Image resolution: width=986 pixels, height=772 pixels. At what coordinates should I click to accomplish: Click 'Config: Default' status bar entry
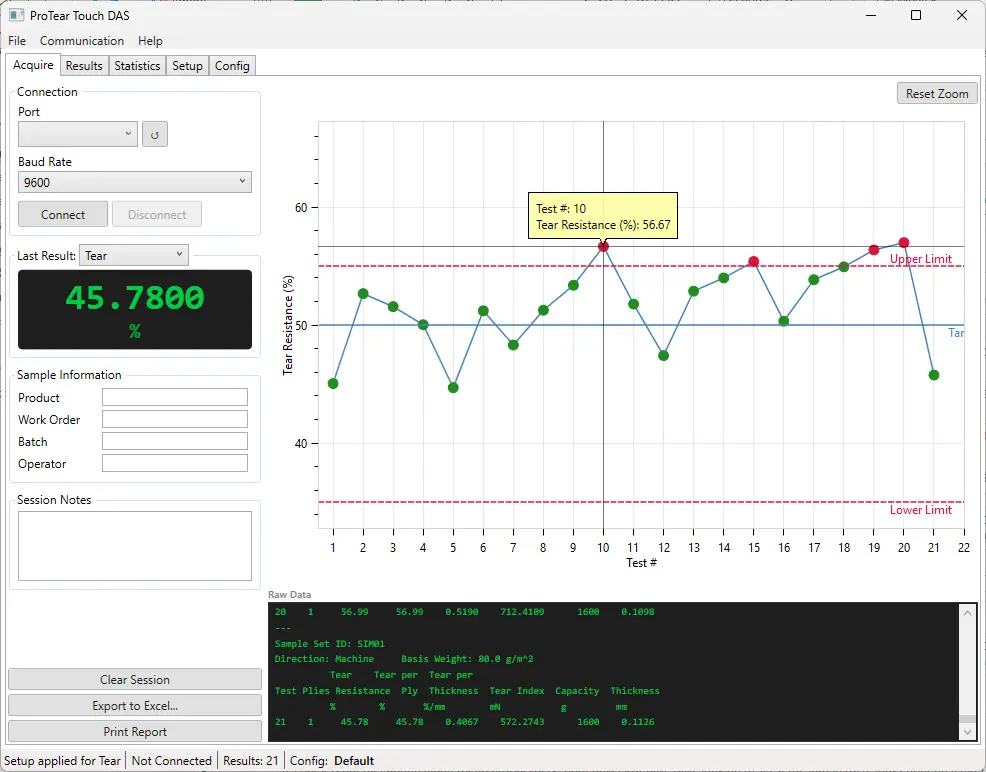click(332, 761)
